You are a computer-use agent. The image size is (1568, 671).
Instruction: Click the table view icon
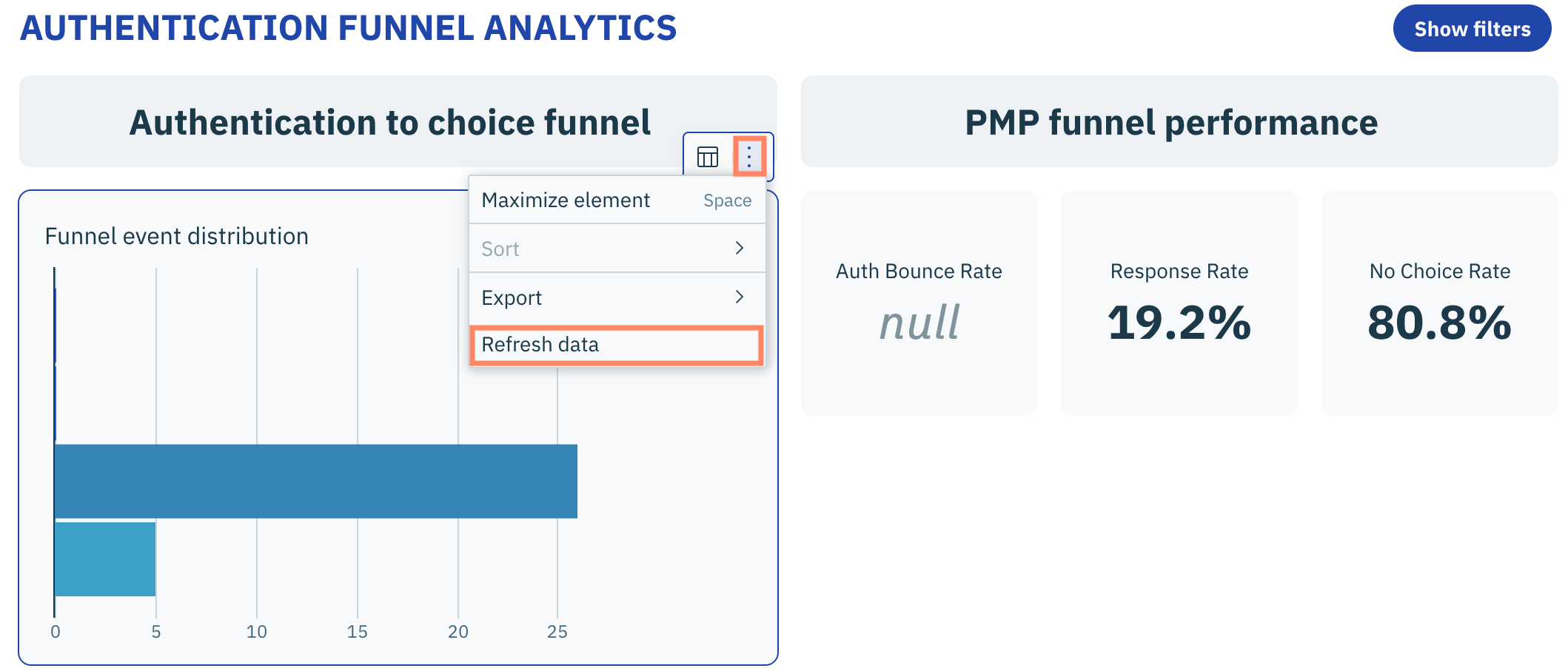point(708,157)
